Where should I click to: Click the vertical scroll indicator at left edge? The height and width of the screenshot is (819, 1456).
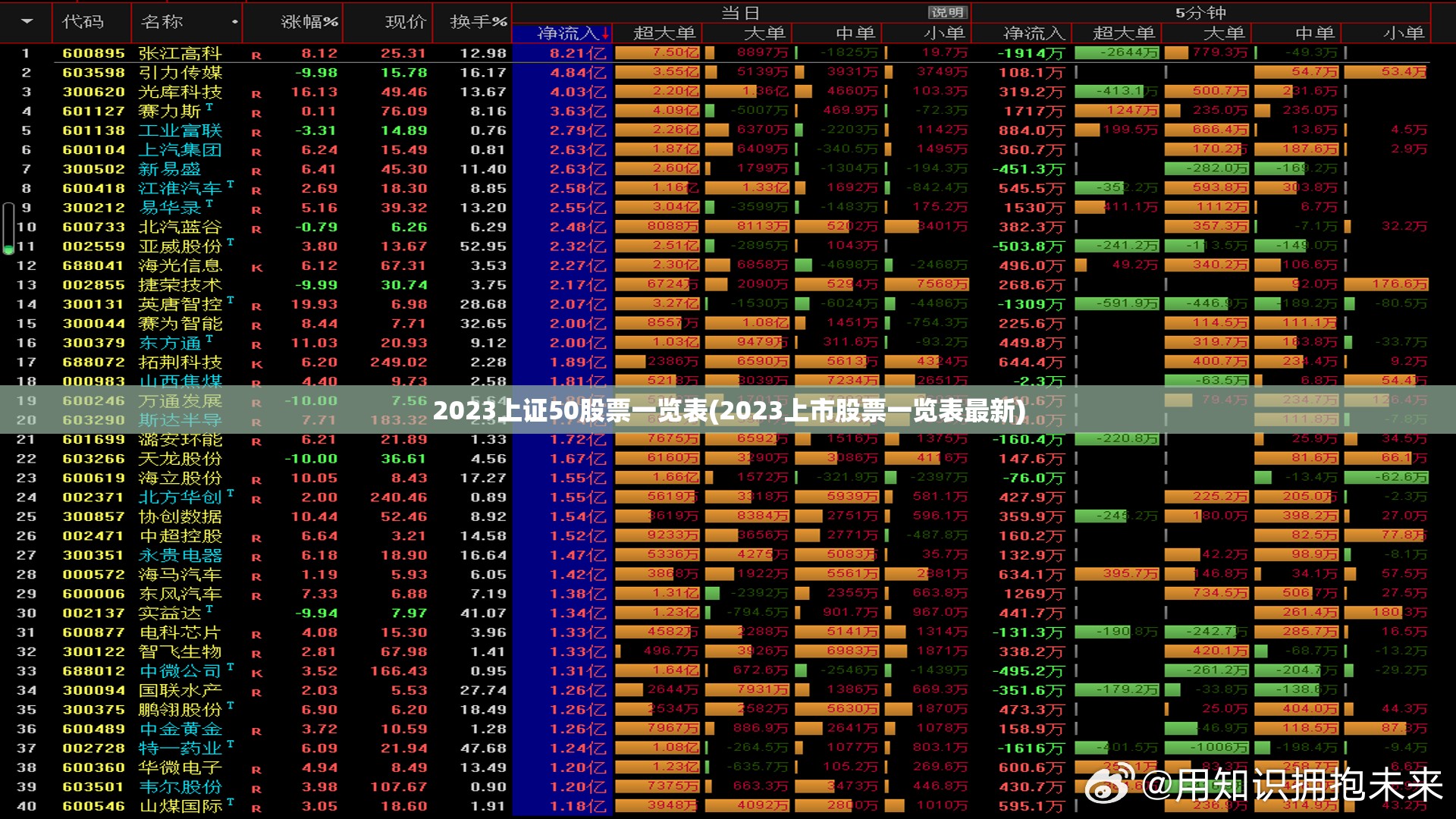8,228
